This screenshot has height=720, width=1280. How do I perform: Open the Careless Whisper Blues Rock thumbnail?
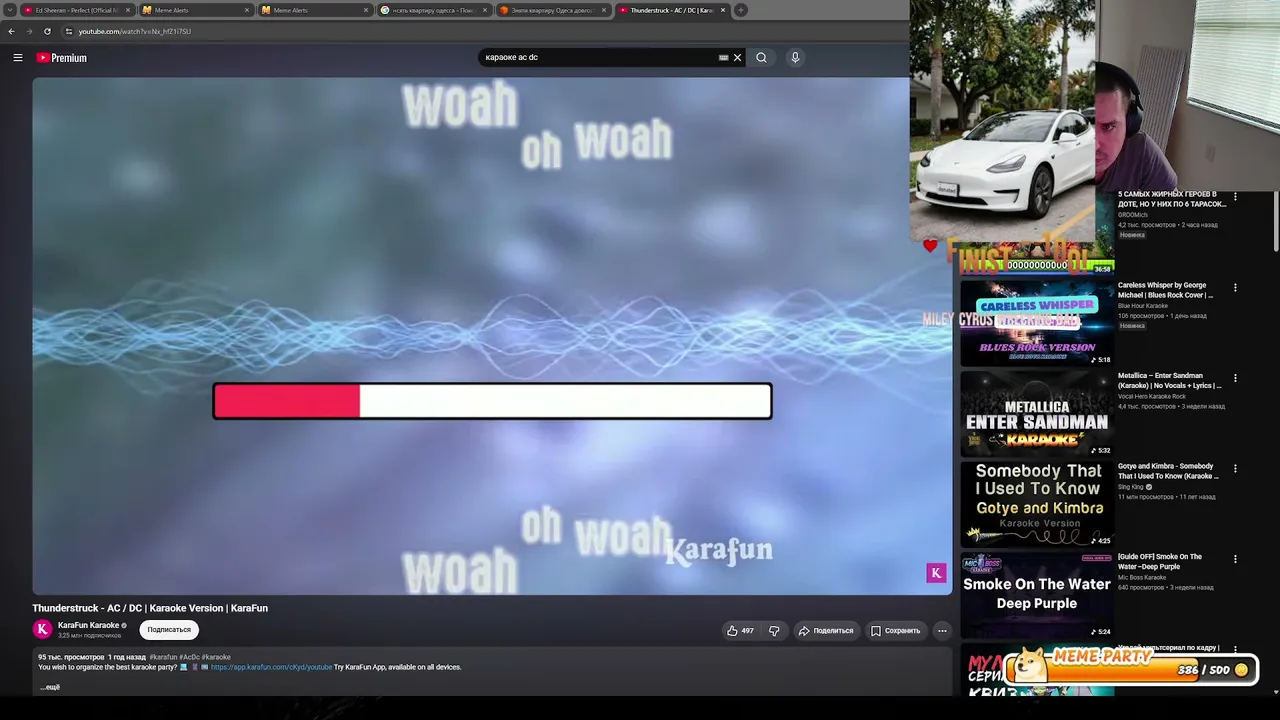pos(1037,322)
